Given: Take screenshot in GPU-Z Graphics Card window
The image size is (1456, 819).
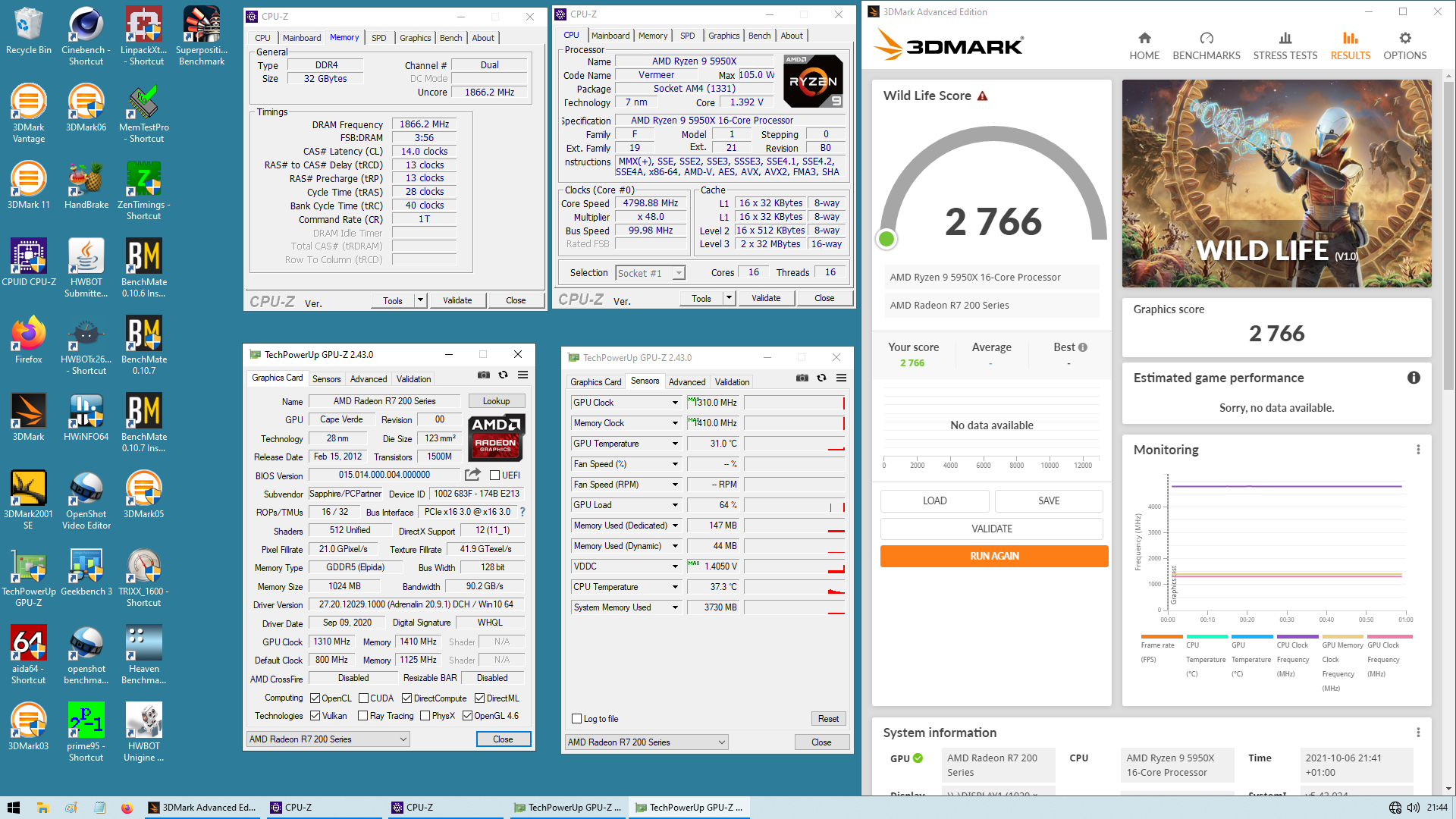Looking at the screenshot, I should [484, 375].
